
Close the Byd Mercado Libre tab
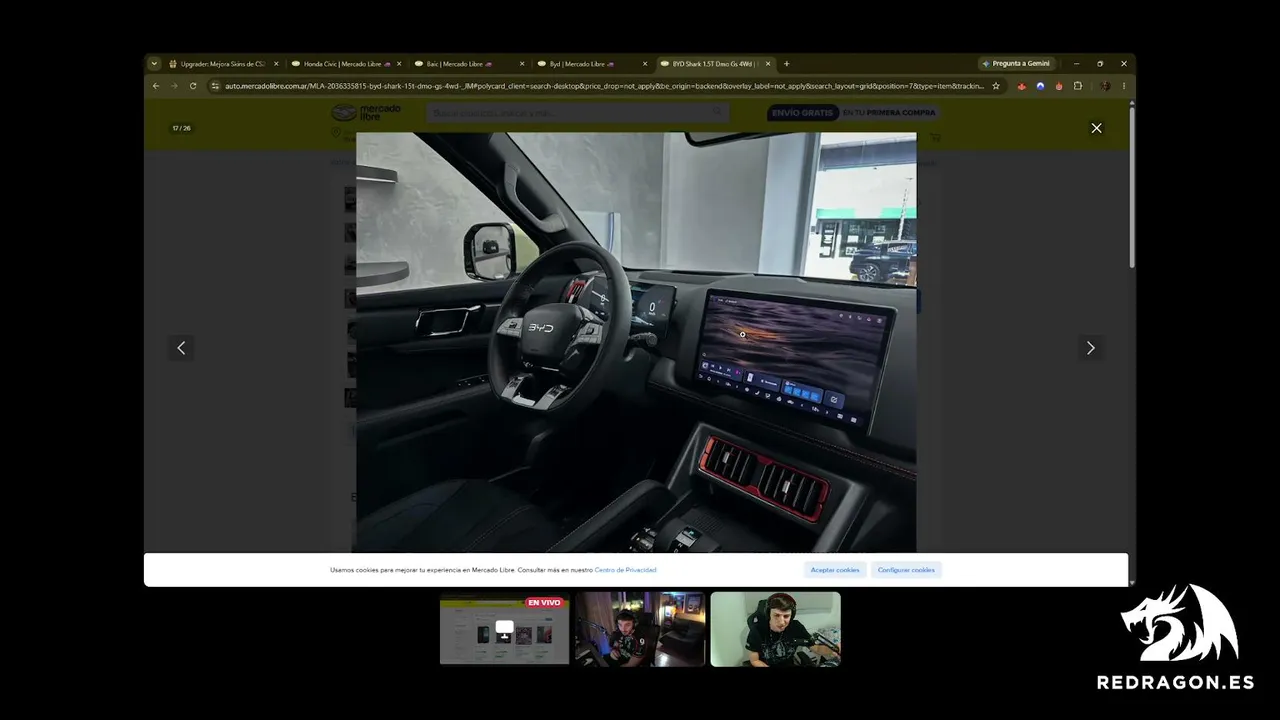coord(645,64)
